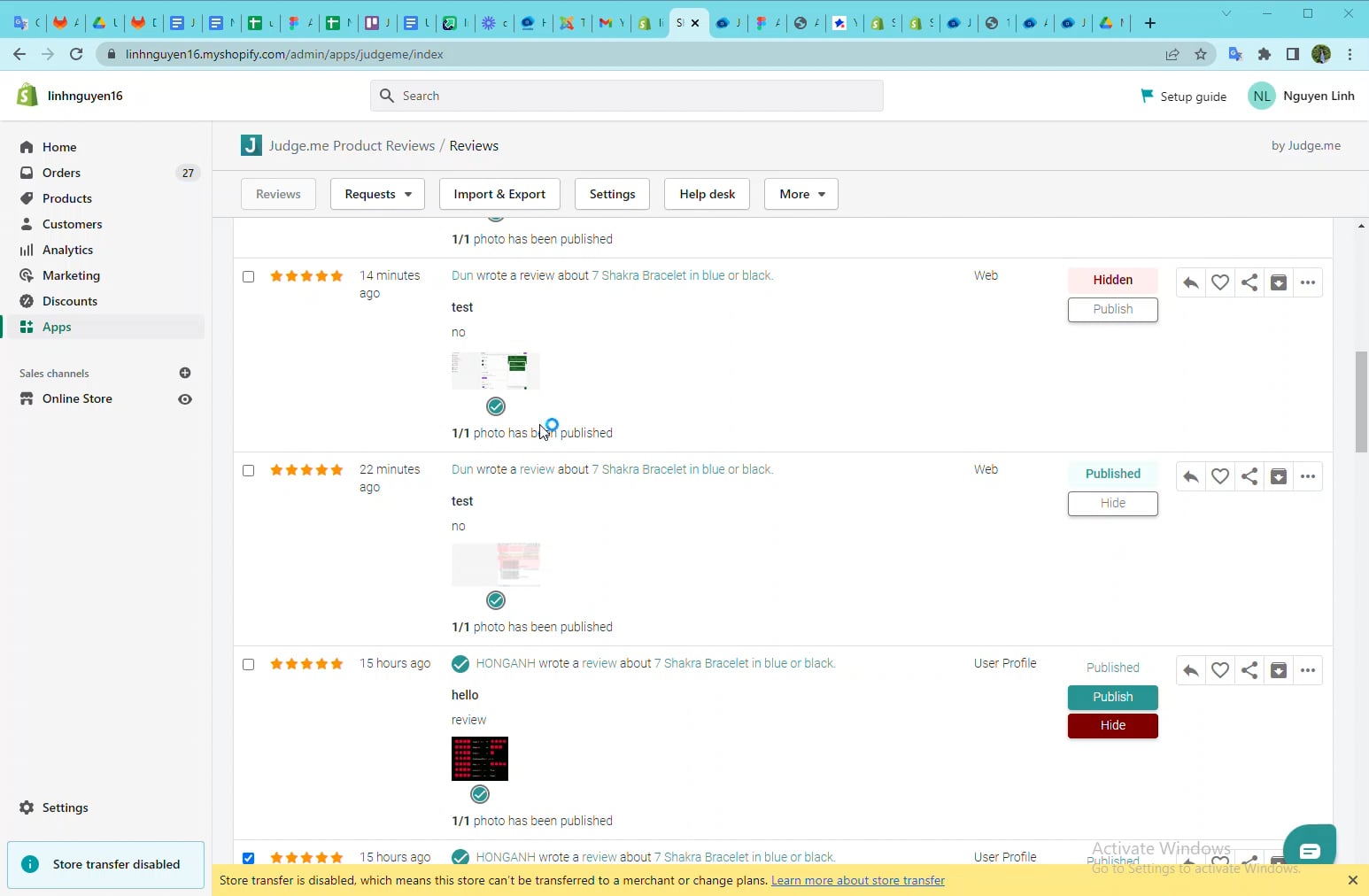Expand the More dropdown
Image resolution: width=1369 pixels, height=896 pixels.
pyautogui.click(x=801, y=194)
